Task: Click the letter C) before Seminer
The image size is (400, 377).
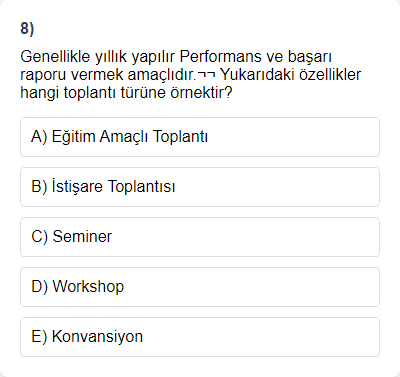Action: [39, 237]
